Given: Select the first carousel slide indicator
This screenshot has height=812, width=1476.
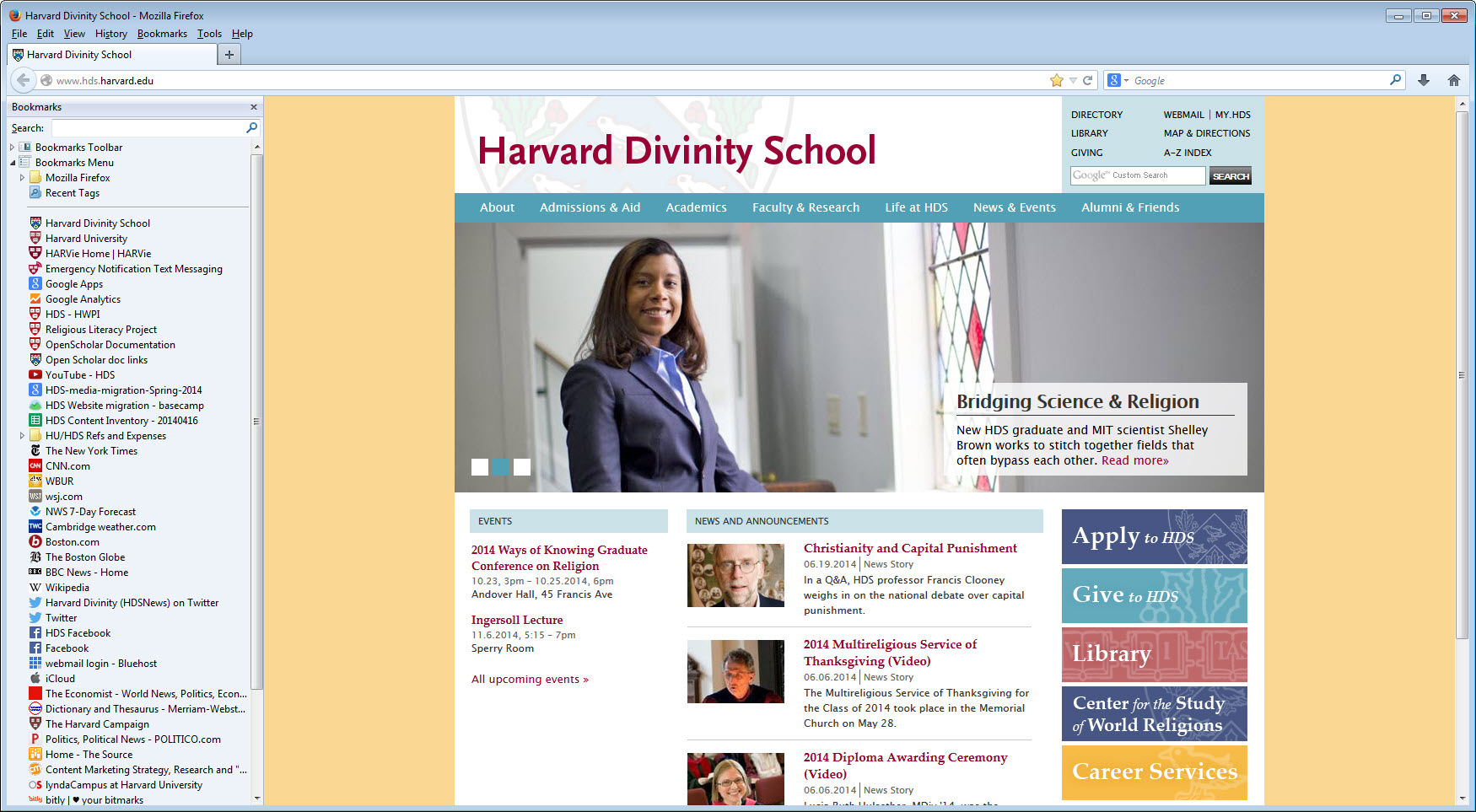Looking at the screenshot, I should (x=480, y=467).
